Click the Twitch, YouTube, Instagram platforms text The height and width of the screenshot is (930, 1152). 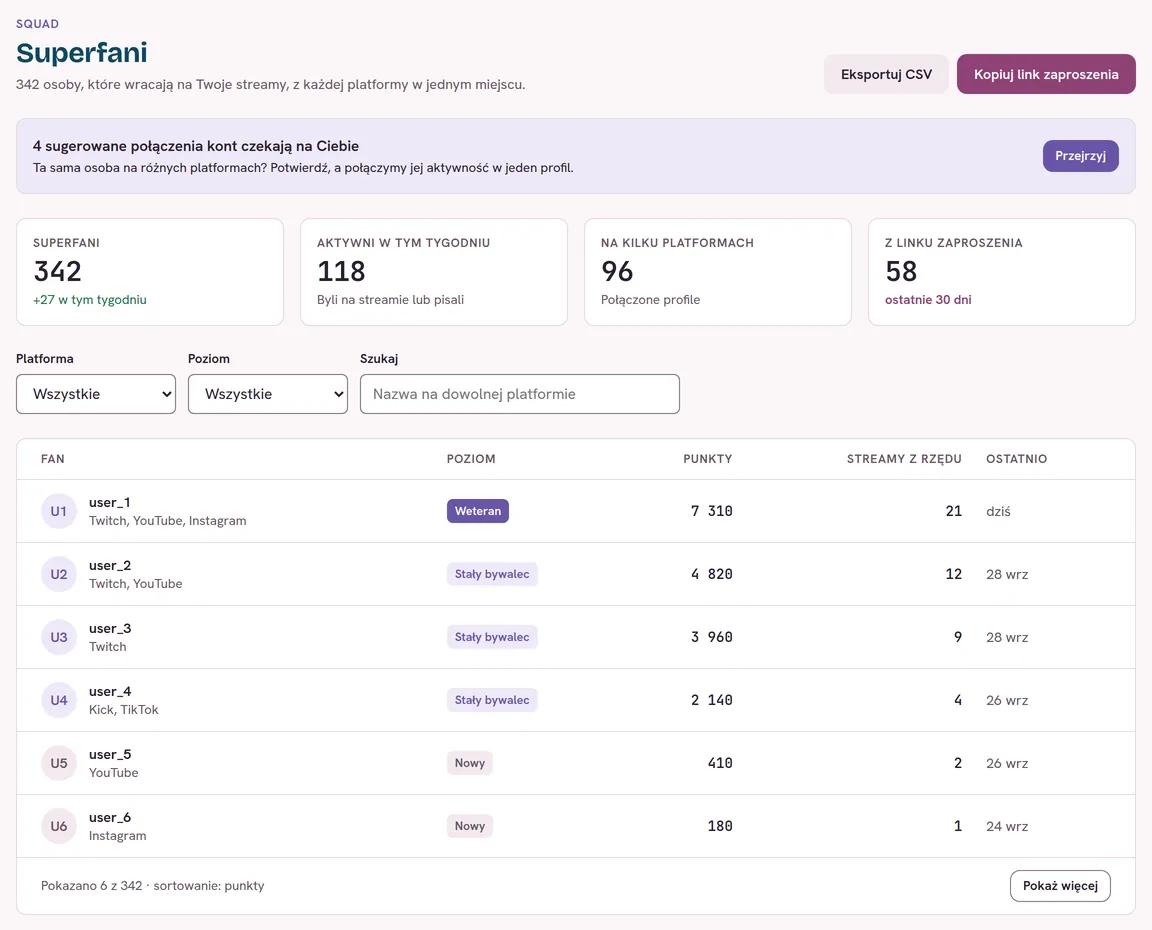168,521
